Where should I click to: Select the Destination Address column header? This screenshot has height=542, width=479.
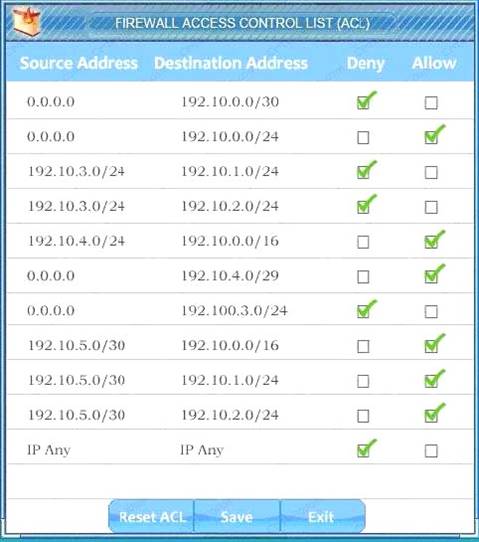(x=231, y=63)
